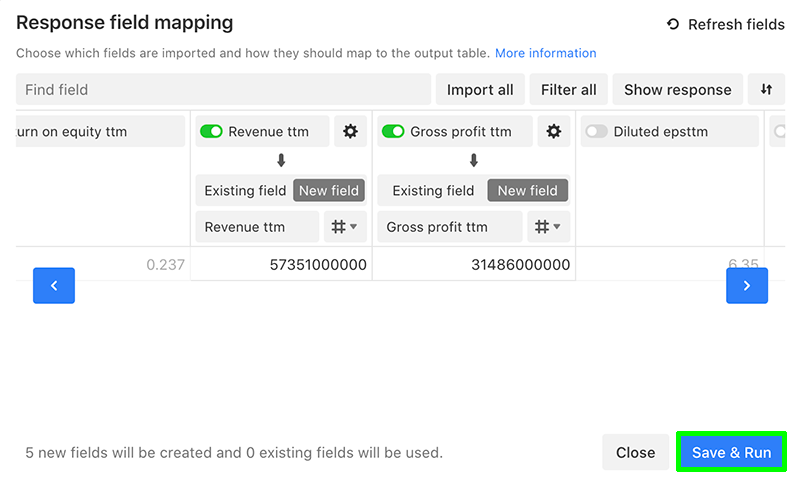The height and width of the screenshot is (477, 800).
Task: Select Existing field under Revenue ttm
Action: click(x=245, y=191)
